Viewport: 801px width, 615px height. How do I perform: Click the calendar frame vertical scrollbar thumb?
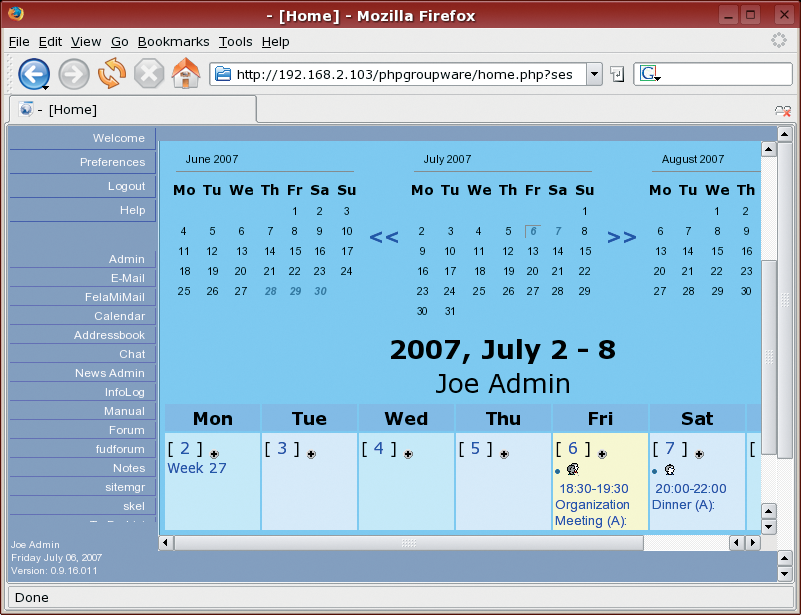point(769,357)
